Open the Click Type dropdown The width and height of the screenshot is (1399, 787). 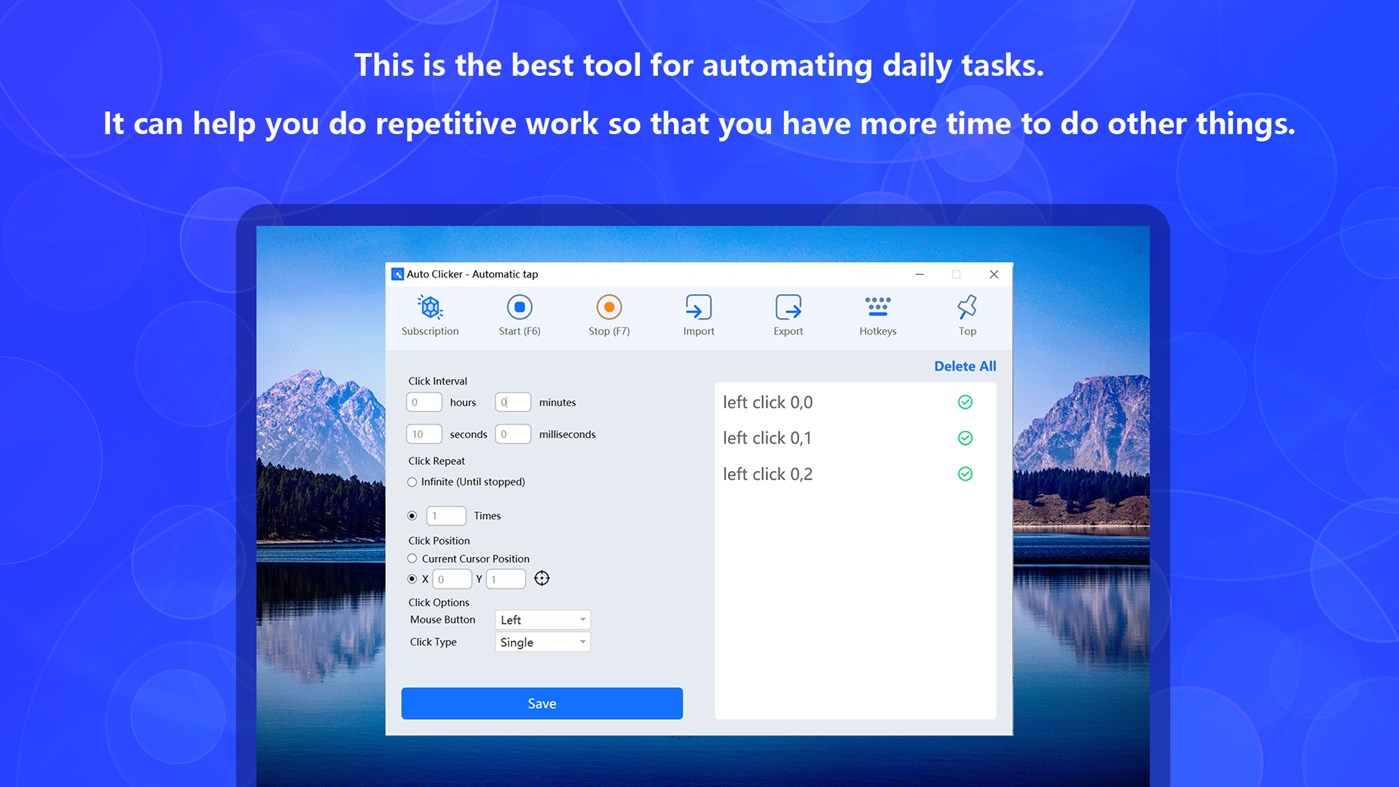tap(543, 642)
